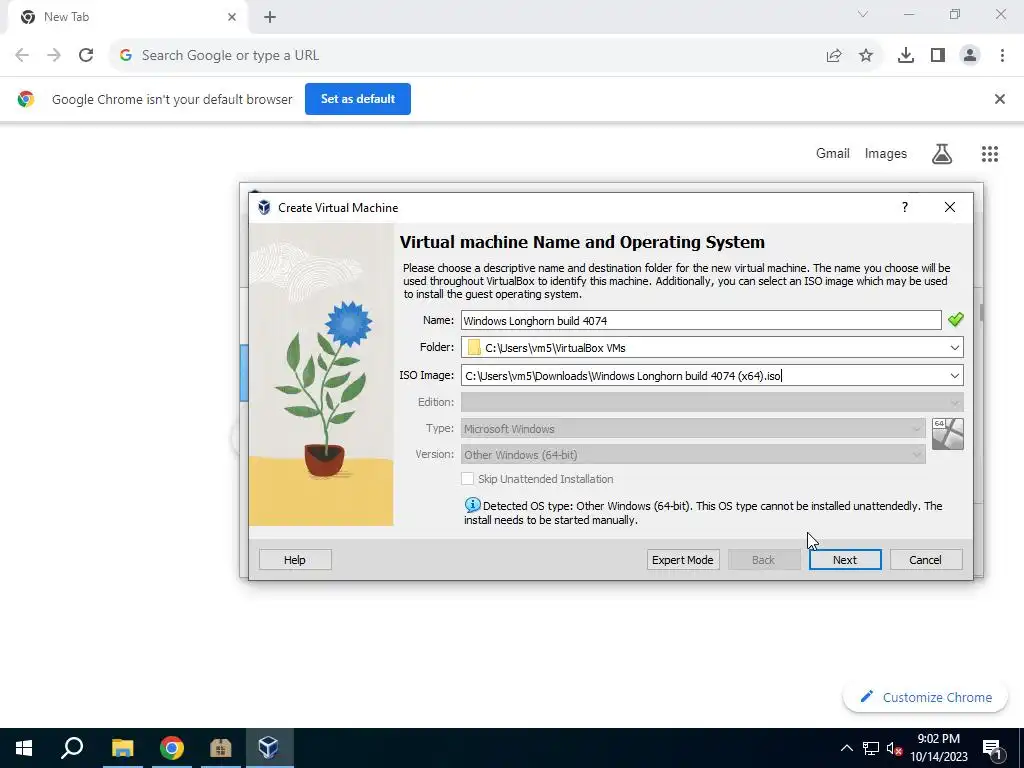This screenshot has width=1024, height=768.
Task: Open Windows Start menu
Action: tap(24, 748)
